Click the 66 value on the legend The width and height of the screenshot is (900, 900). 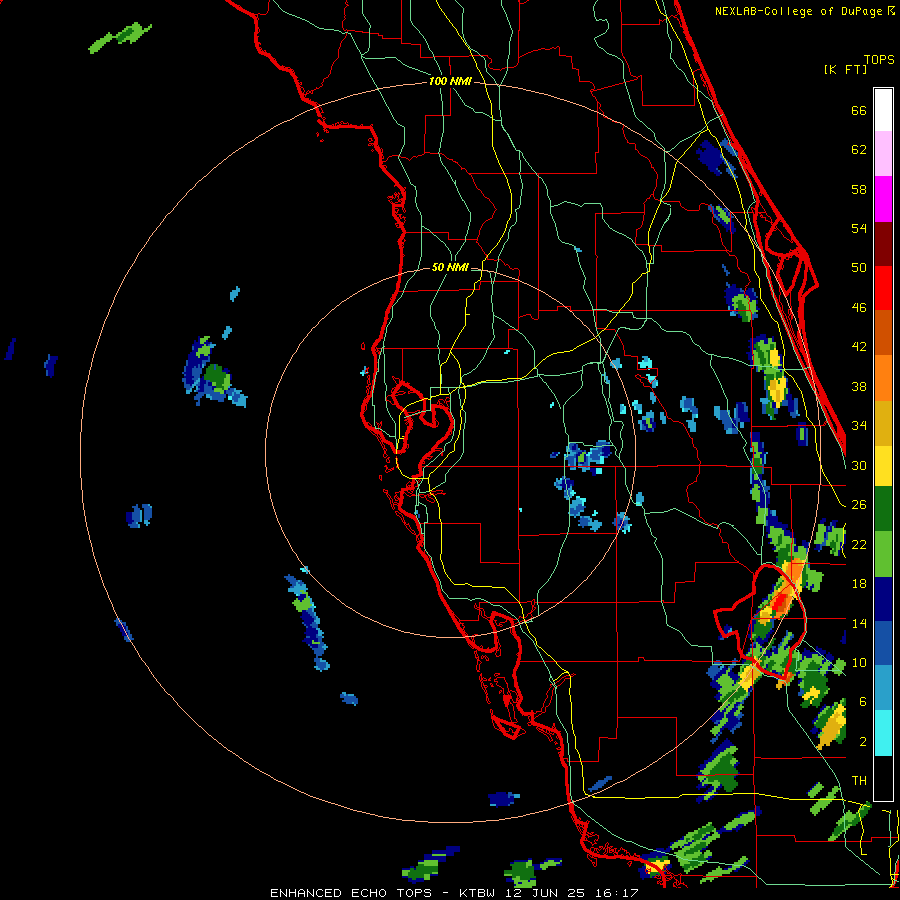[859, 110]
